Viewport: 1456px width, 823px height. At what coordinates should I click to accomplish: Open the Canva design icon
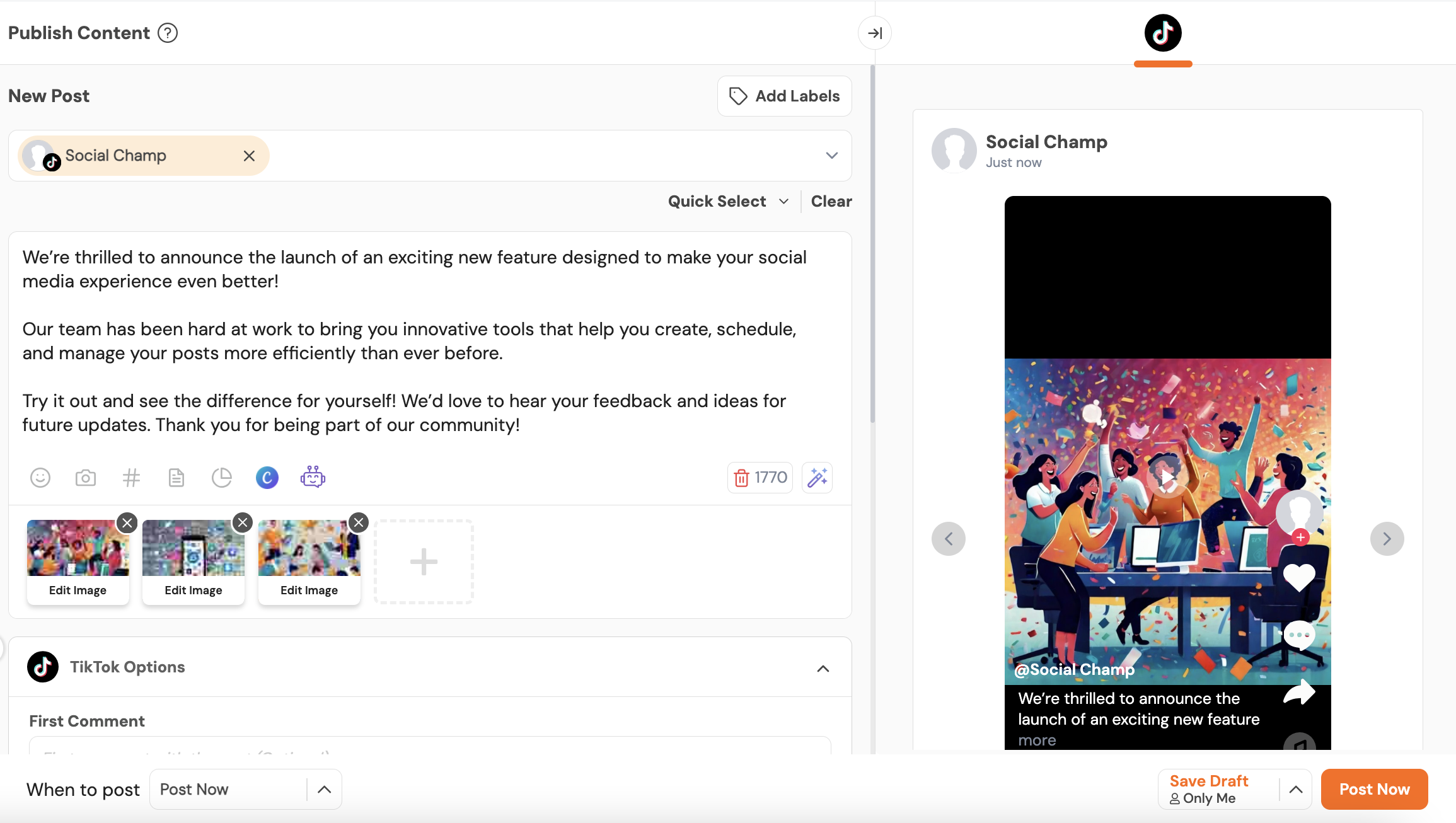point(267,478)
